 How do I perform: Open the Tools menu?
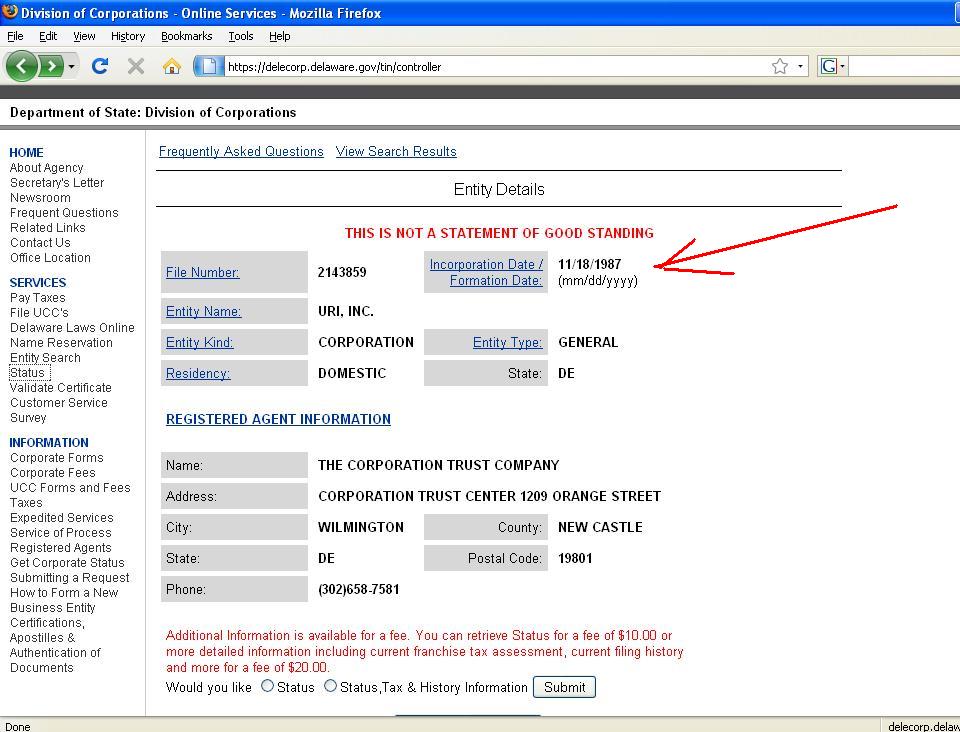[x=241, y=36]
